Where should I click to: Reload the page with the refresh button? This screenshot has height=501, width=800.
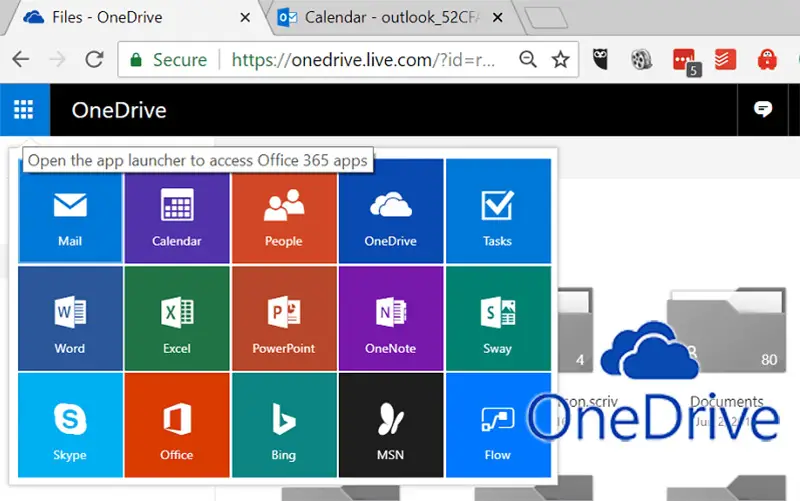(94, 60)
